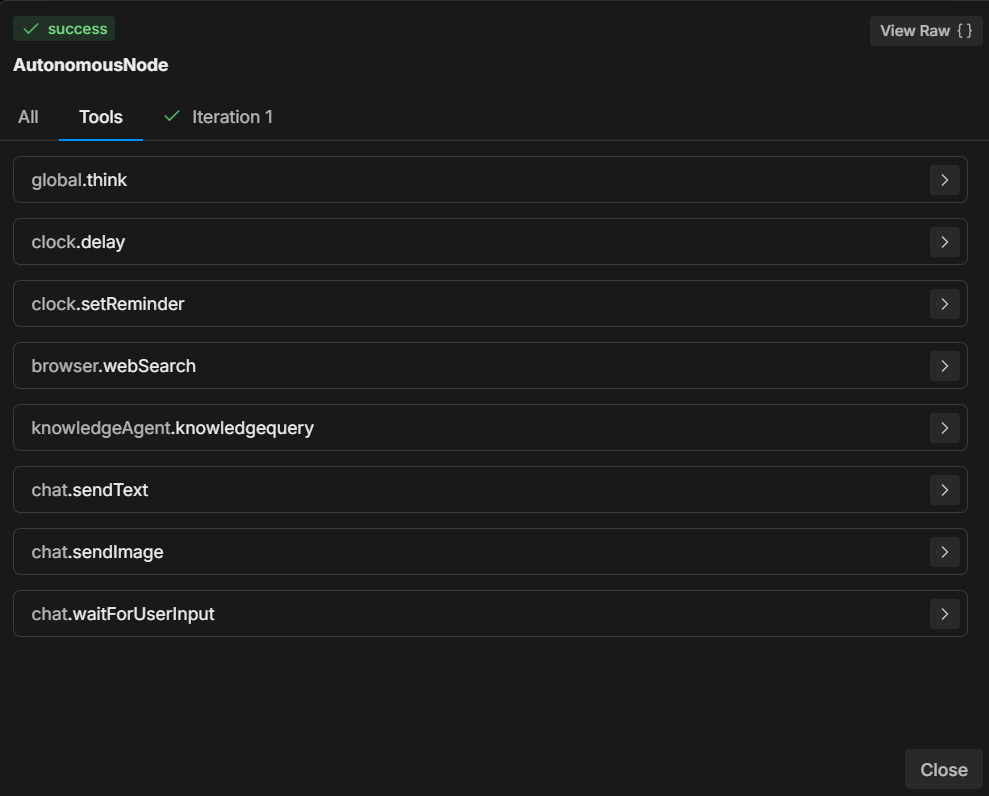The width and height of the screenshot is (989, 796).
Task: Expand the browser.webSearch chevron arrow
Action: [x=944, y=366]
